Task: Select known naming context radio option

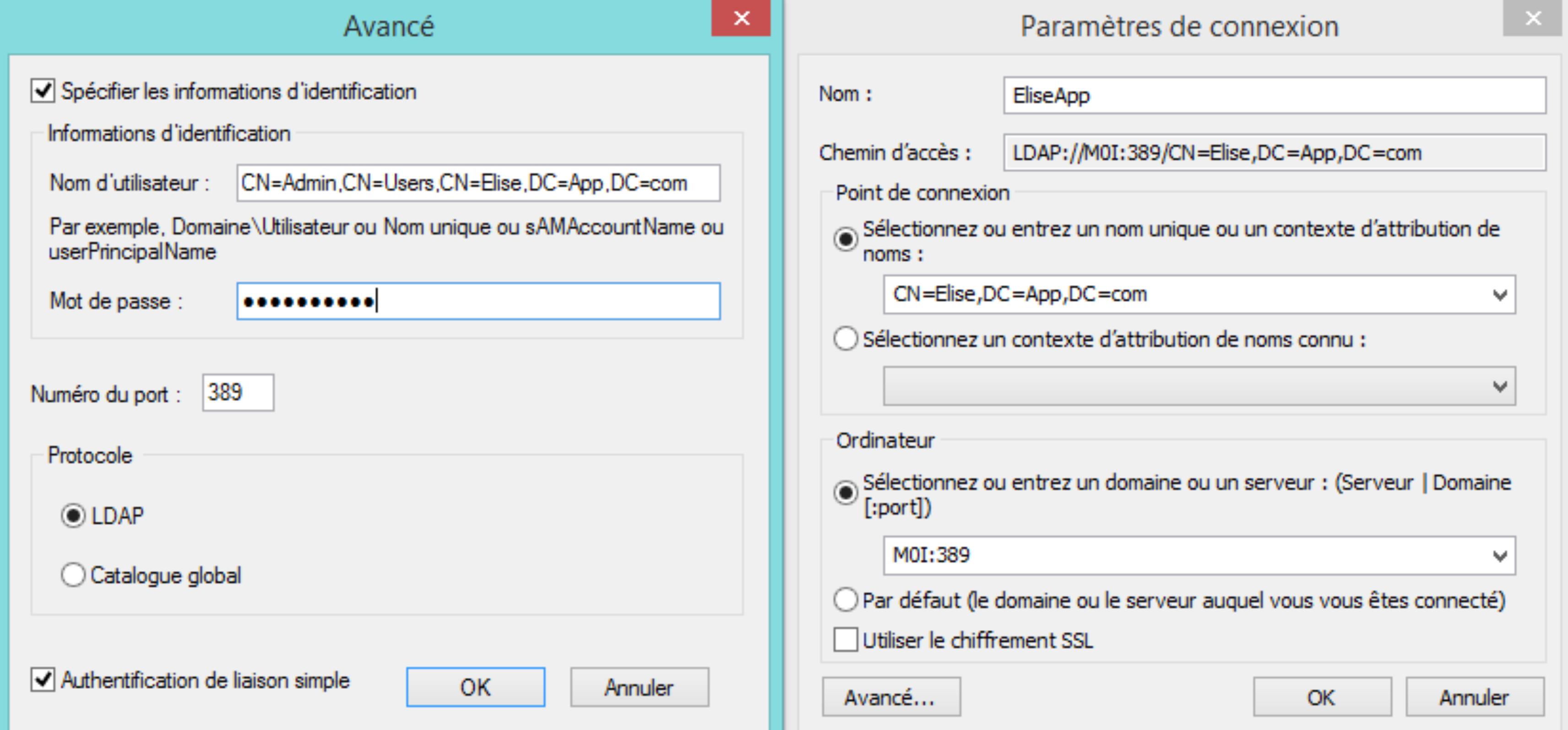Action: coord(846,338)
